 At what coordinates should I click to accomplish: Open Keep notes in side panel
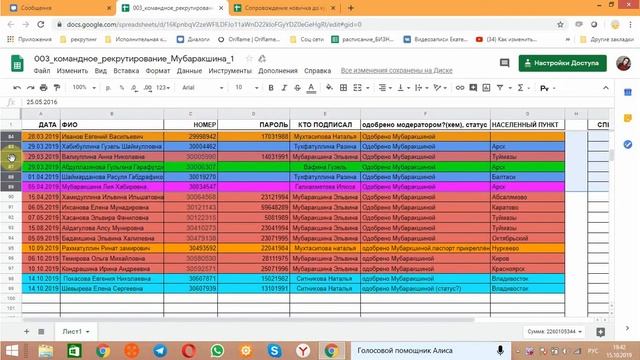click(x=628, y=118)
